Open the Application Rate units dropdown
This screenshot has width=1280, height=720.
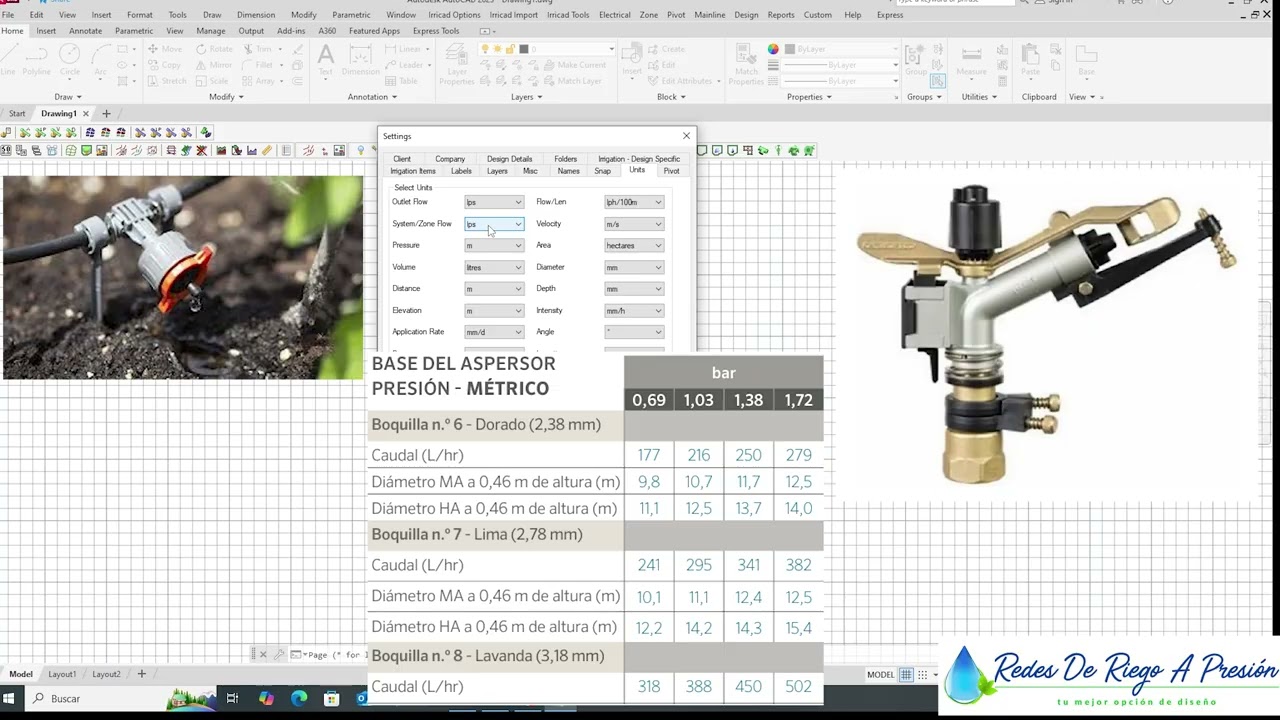click(494, 332)
